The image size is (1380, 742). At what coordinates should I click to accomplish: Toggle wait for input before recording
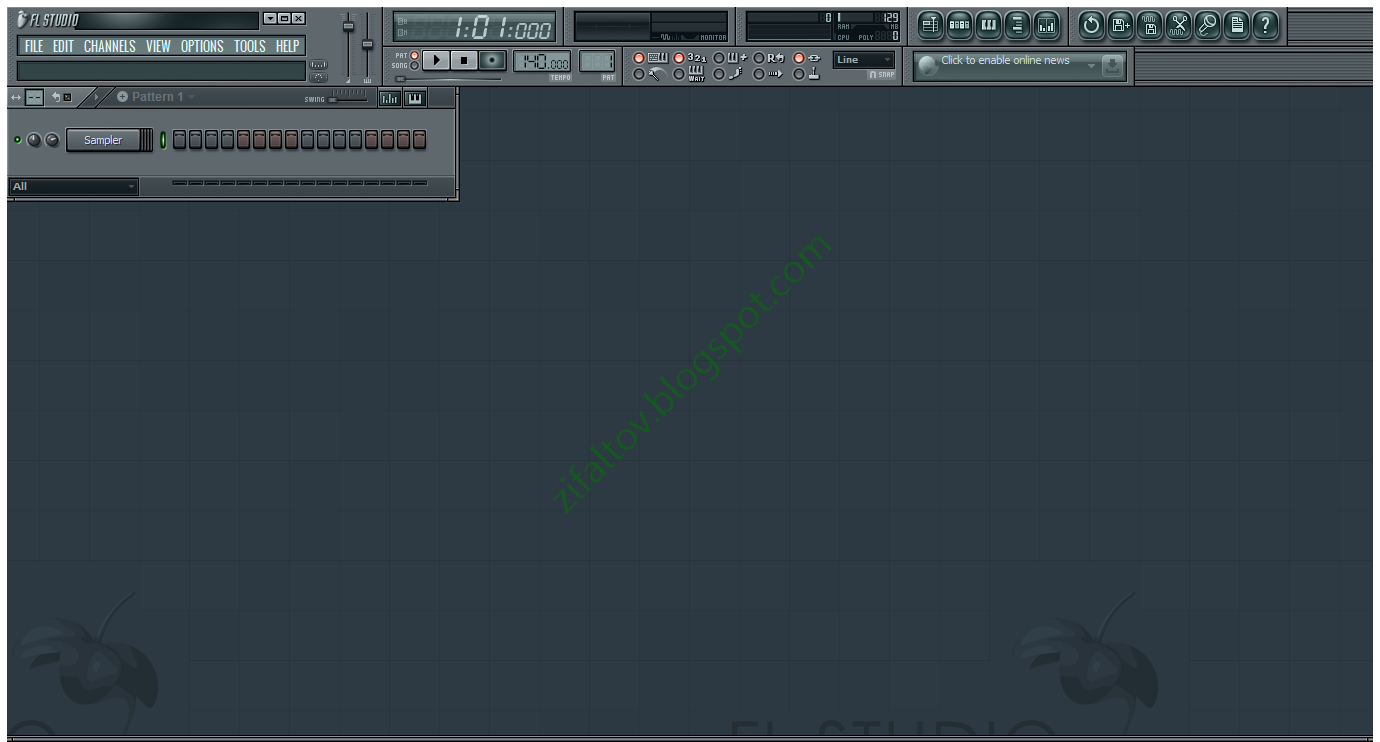click(x=679, y=74)
